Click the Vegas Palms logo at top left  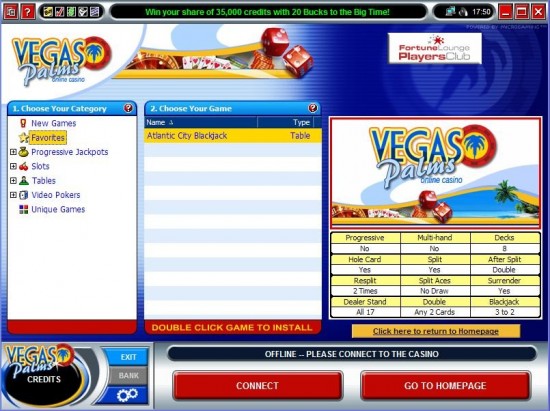click(61, 60)
